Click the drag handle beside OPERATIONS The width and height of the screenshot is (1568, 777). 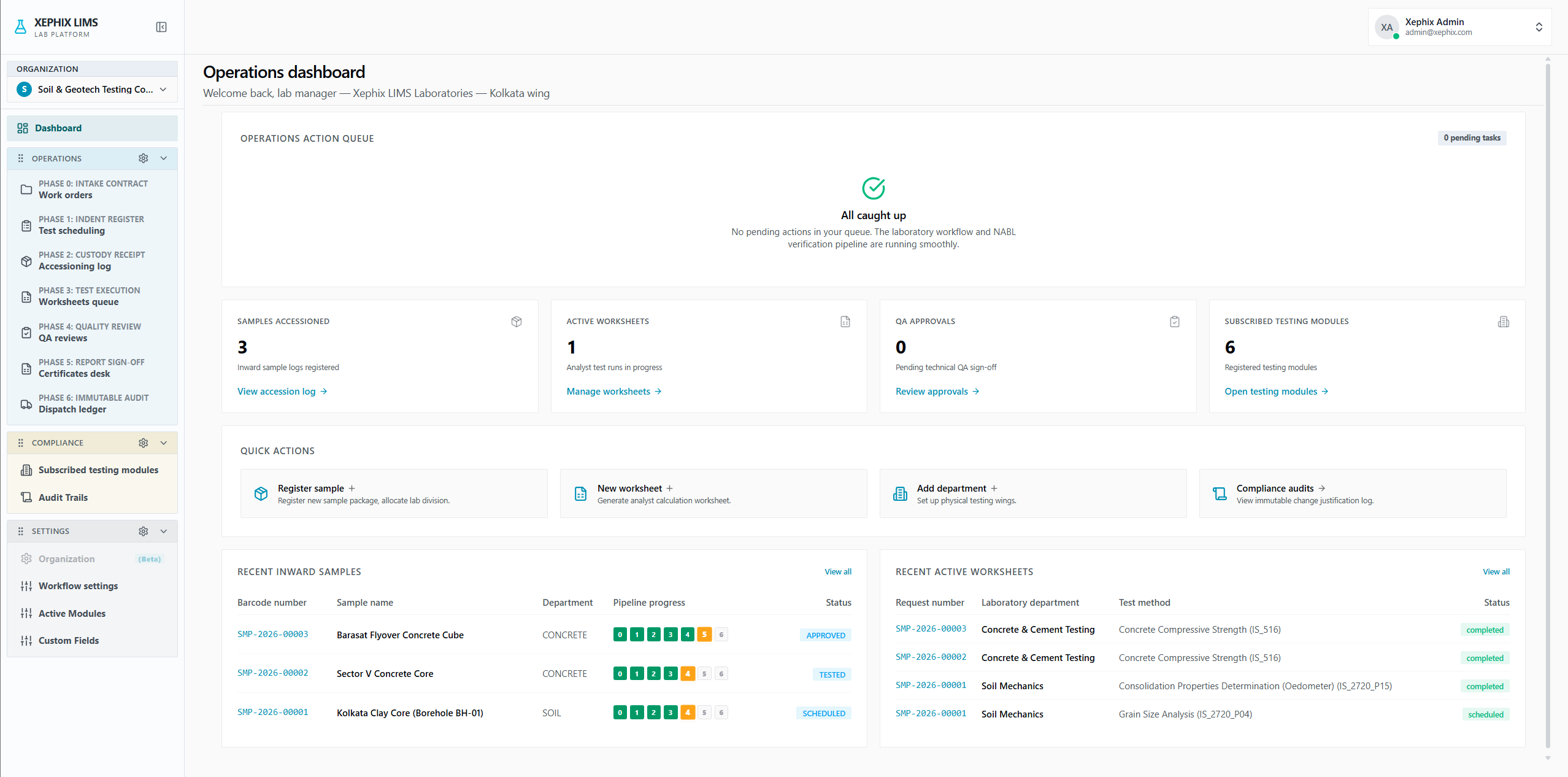coord(21,158)
